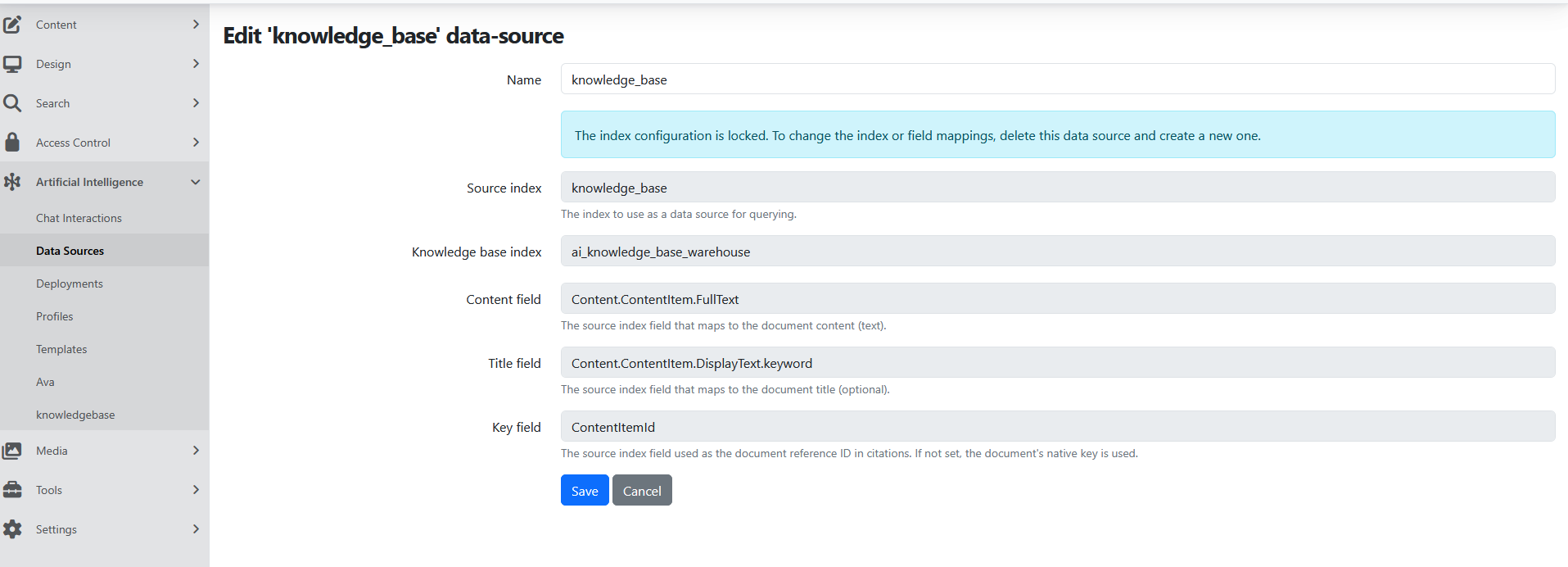Click the document content (text) hint

click(x=723, y=325)
